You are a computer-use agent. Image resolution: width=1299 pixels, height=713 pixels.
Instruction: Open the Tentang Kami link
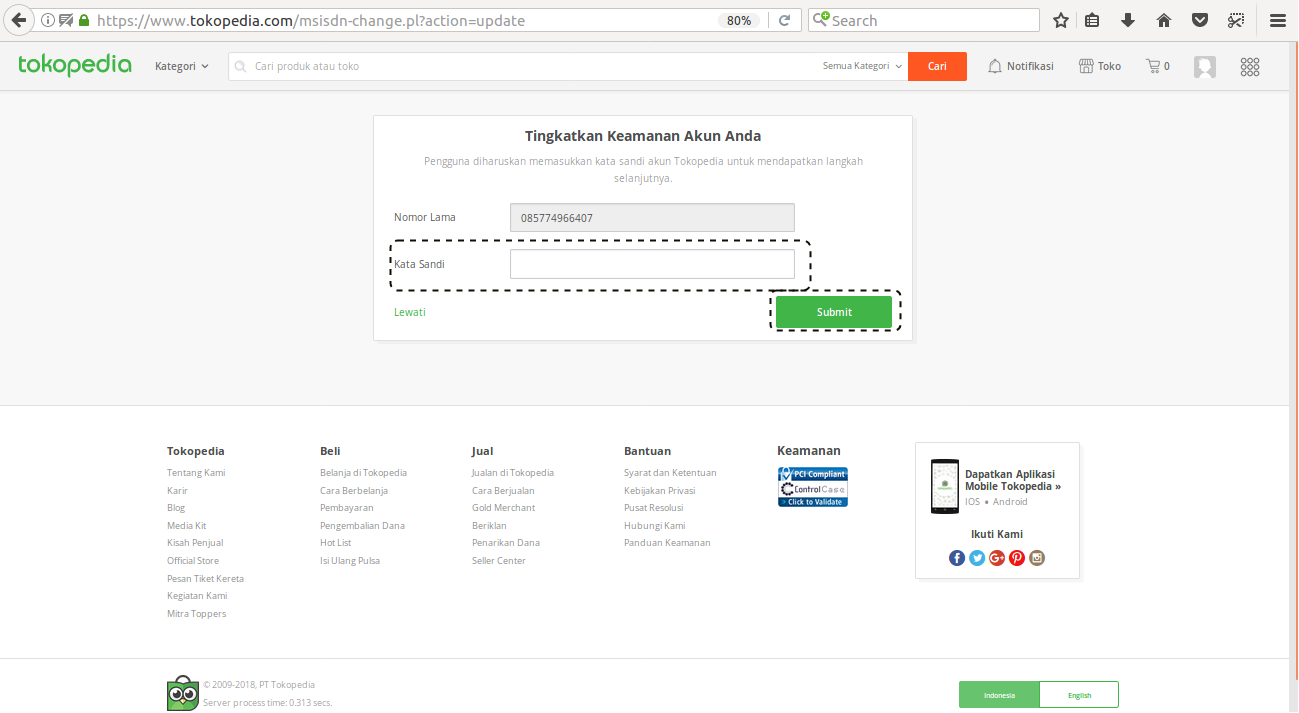196,473
